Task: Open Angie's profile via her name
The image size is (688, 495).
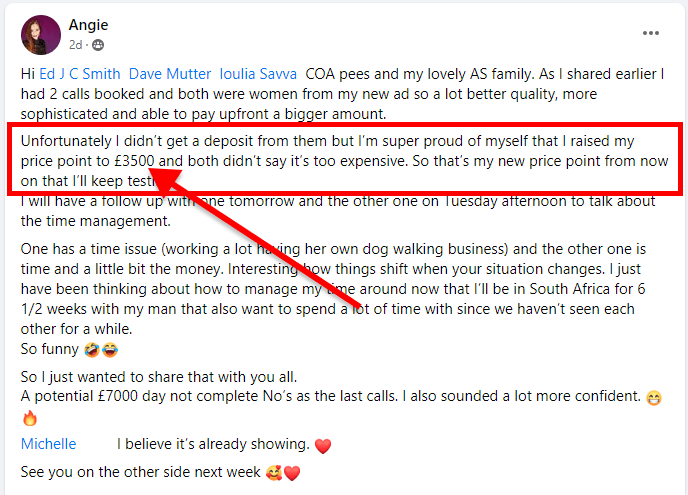Action: tap(89, 24)
